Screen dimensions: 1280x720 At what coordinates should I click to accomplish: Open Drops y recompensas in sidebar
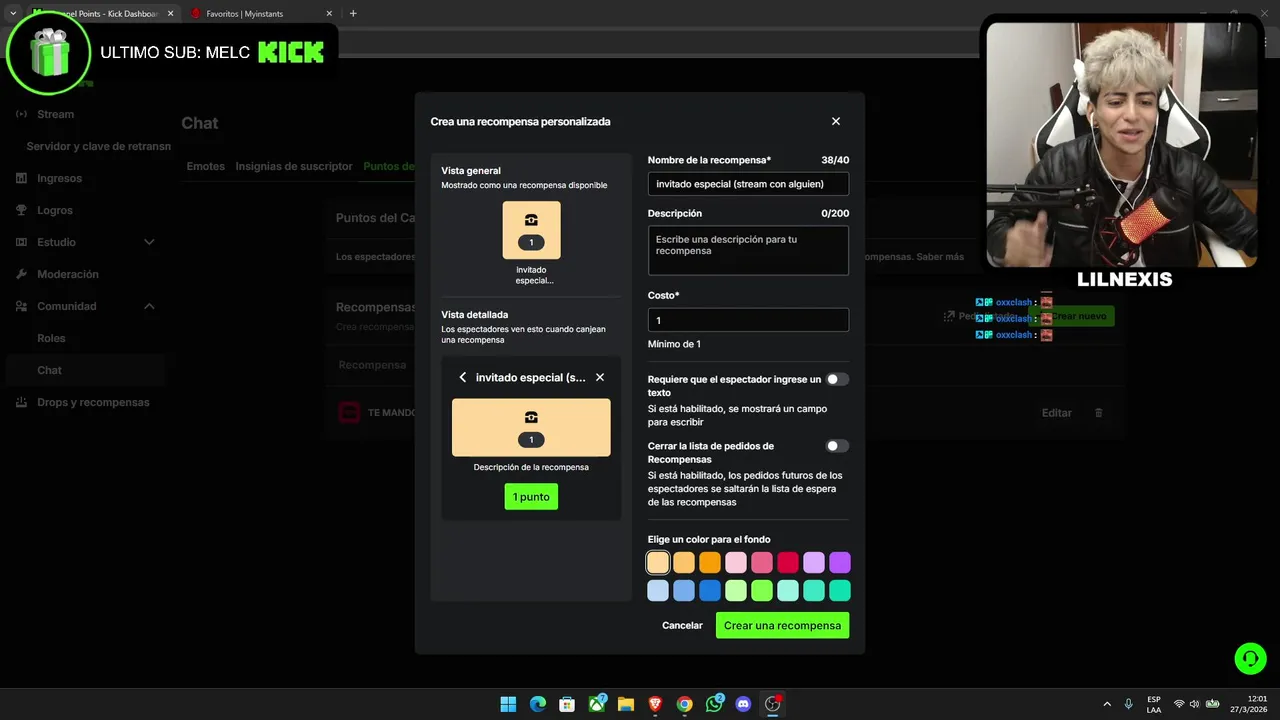coord(93,402)
